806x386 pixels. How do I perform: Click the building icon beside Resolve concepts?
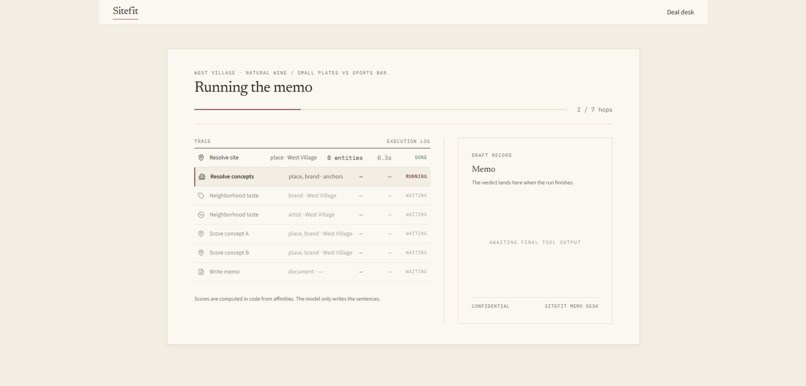202,177
